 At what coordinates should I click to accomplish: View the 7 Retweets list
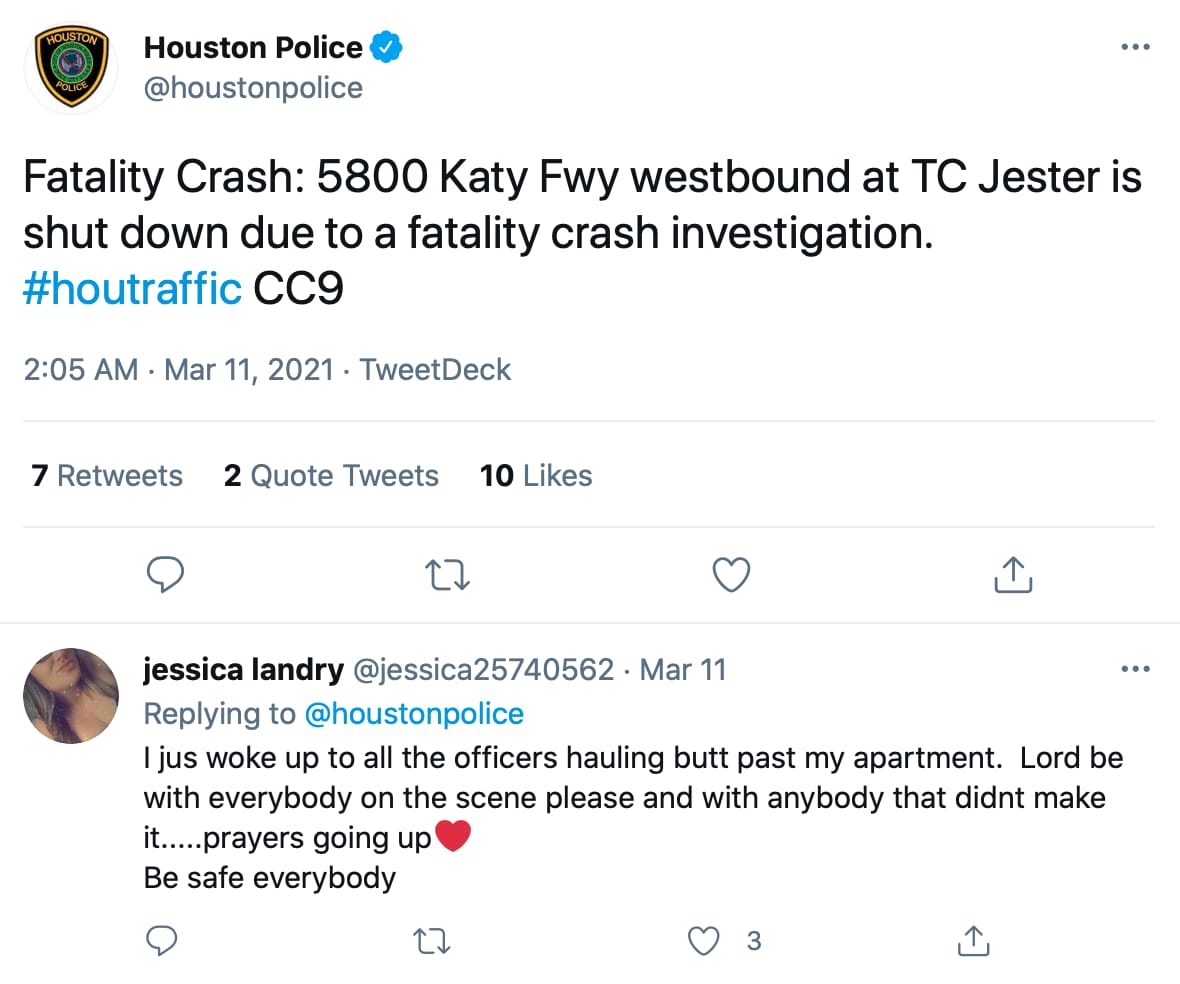(x=107, y=476)
